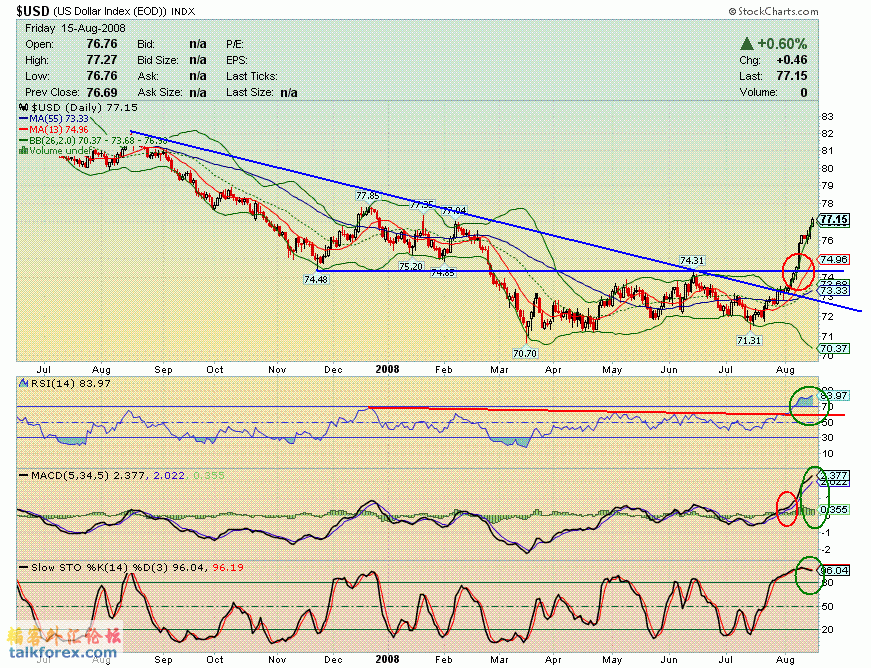Click the Mar label under price chart

point(499,369)
